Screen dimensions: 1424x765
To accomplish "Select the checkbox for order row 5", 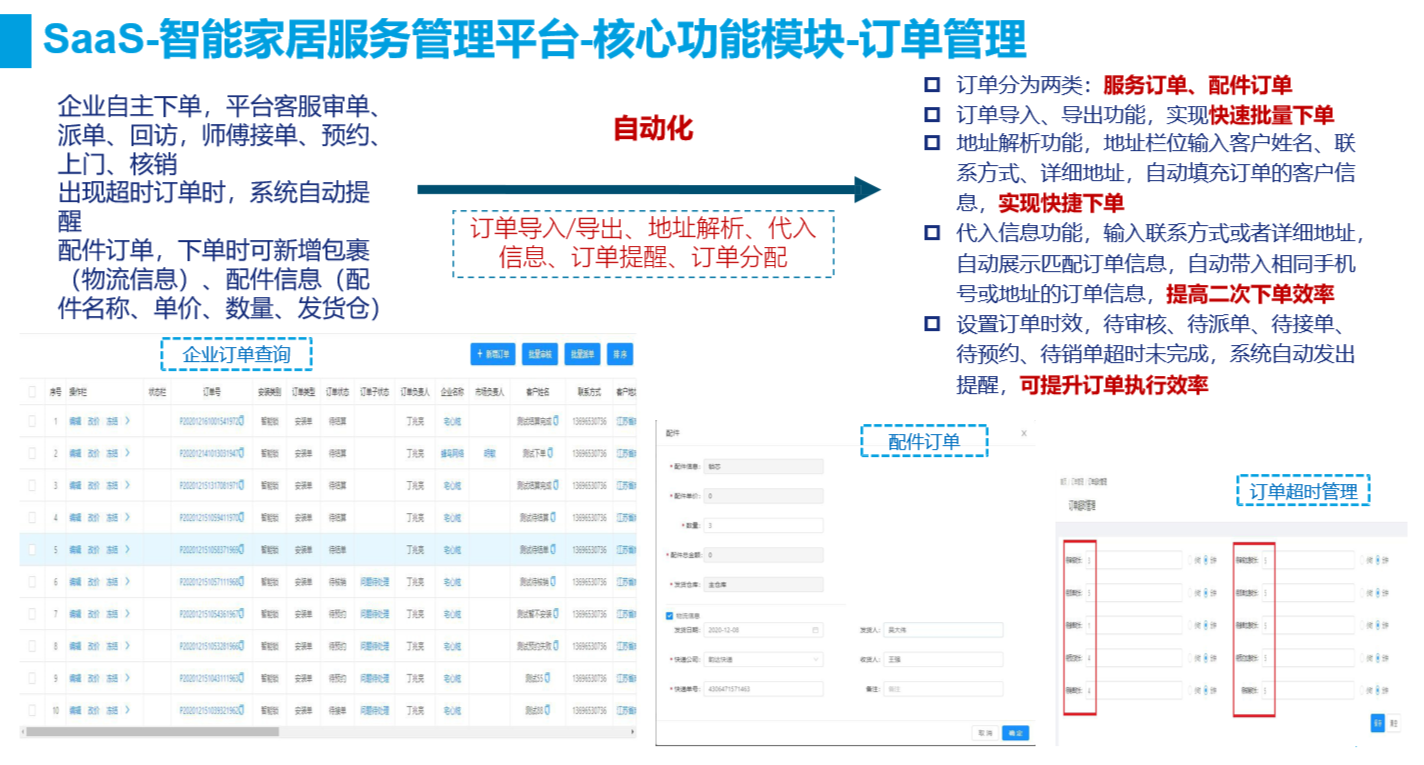I will click(x=32, y=550).
